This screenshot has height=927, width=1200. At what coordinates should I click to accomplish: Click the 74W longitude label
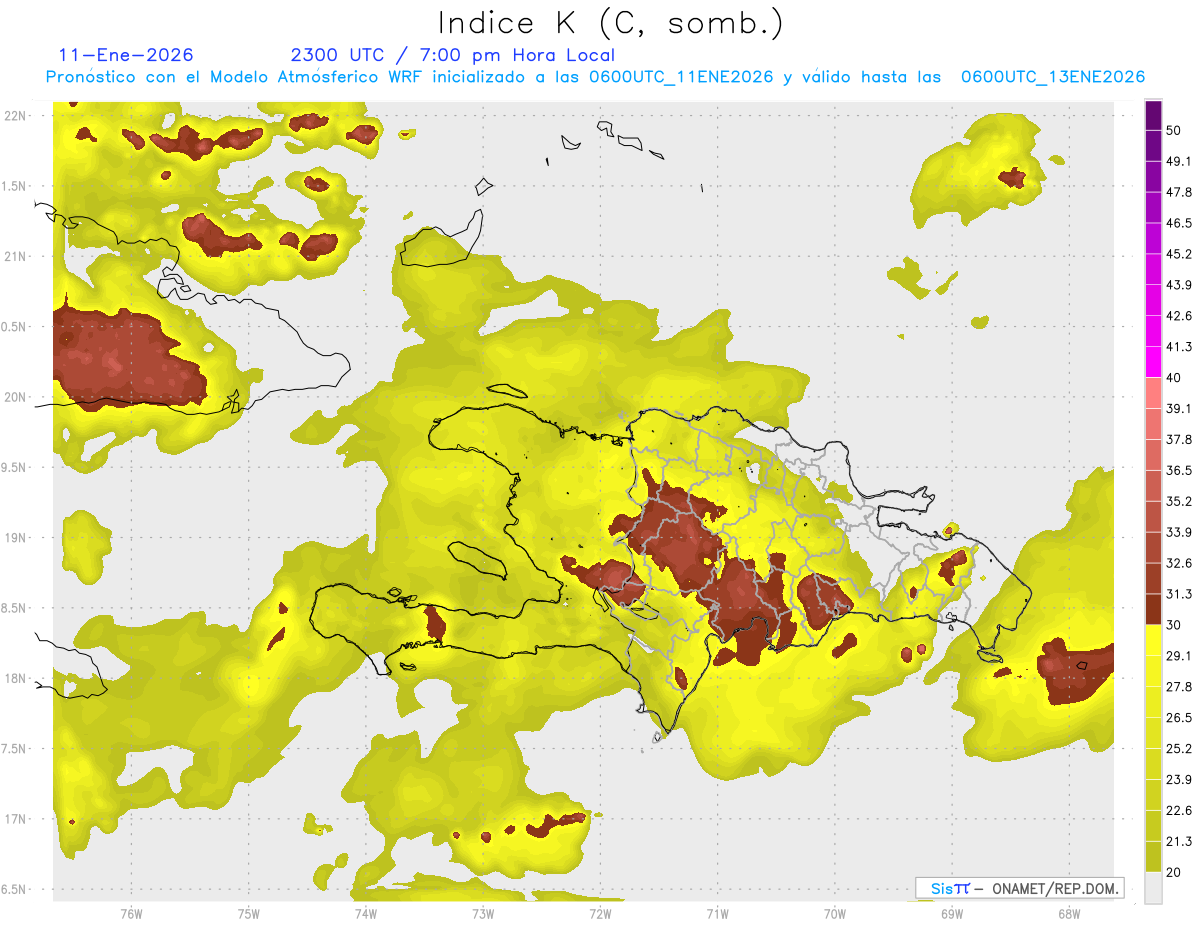pyautogui.click(x=365, y=913)
